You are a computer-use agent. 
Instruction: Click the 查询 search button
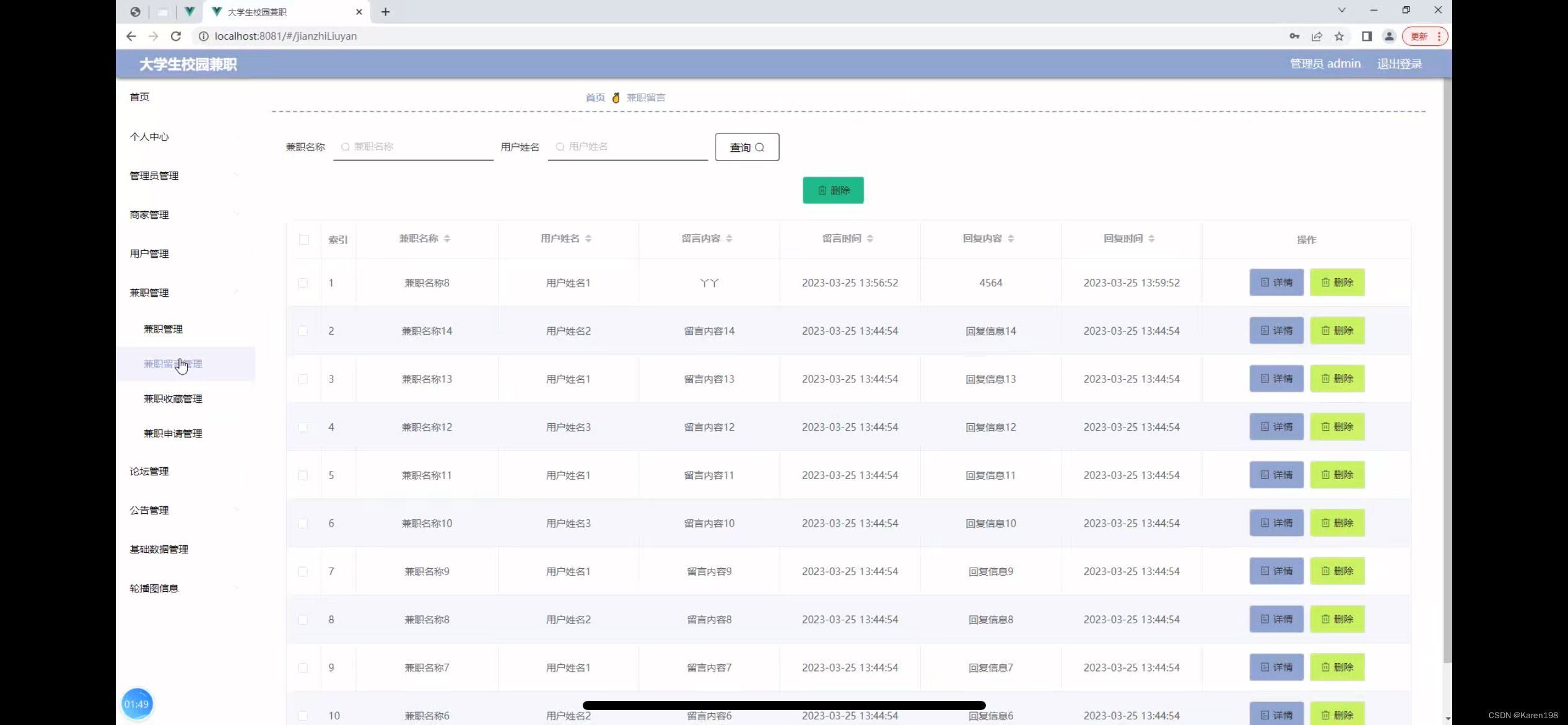(x=747, y=147)
